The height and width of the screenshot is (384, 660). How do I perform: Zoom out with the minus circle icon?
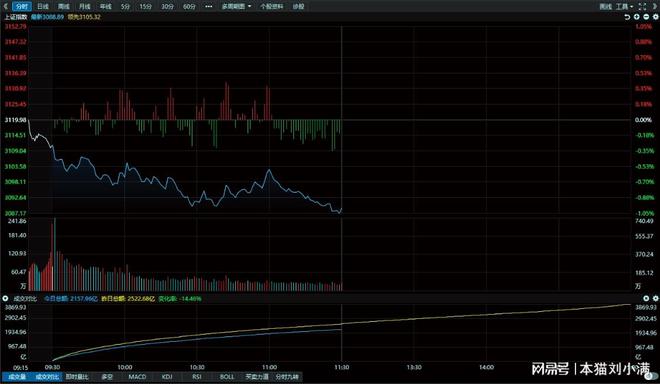point(646,17)
